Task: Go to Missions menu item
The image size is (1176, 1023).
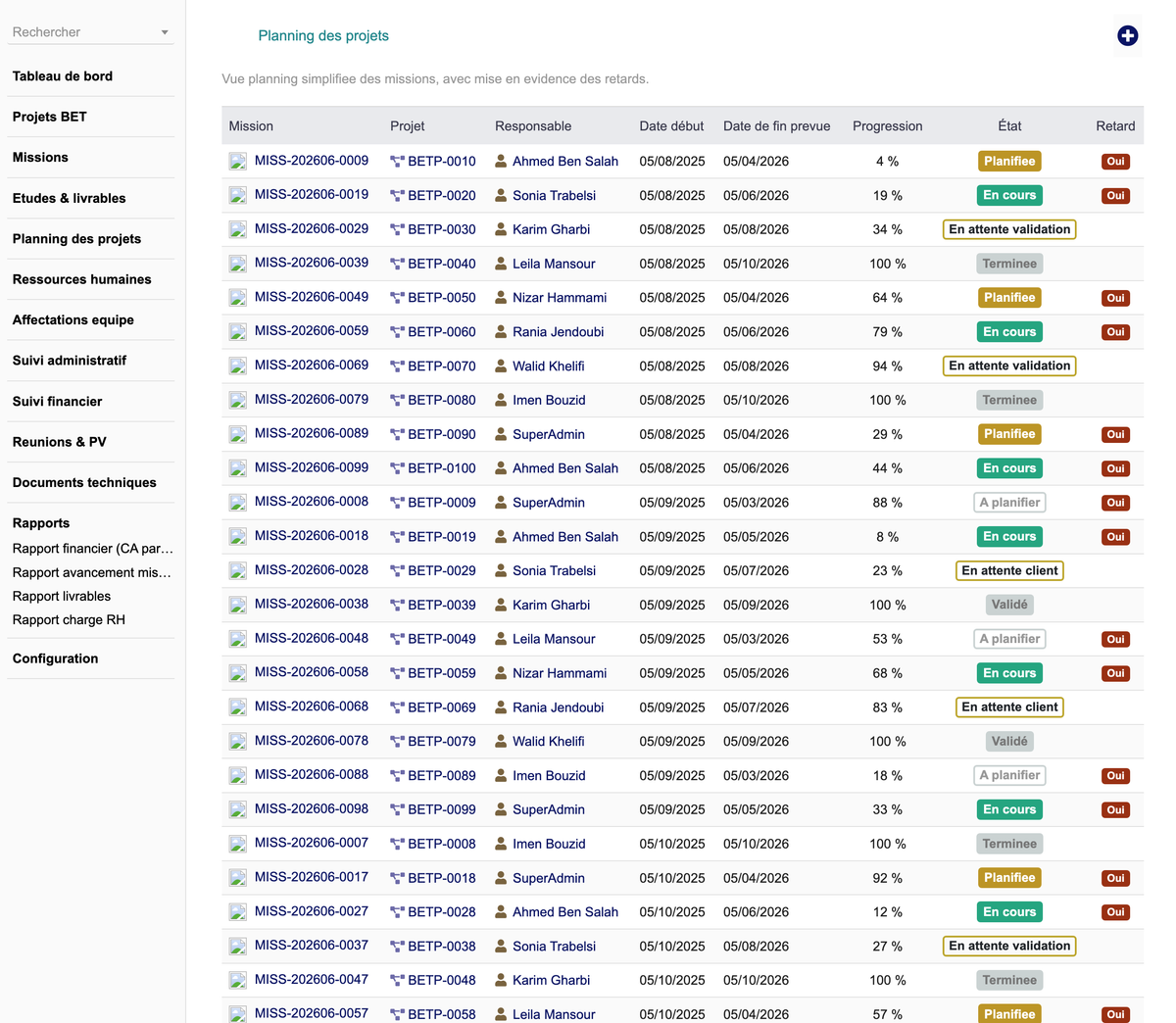Action: click(40, 158)
